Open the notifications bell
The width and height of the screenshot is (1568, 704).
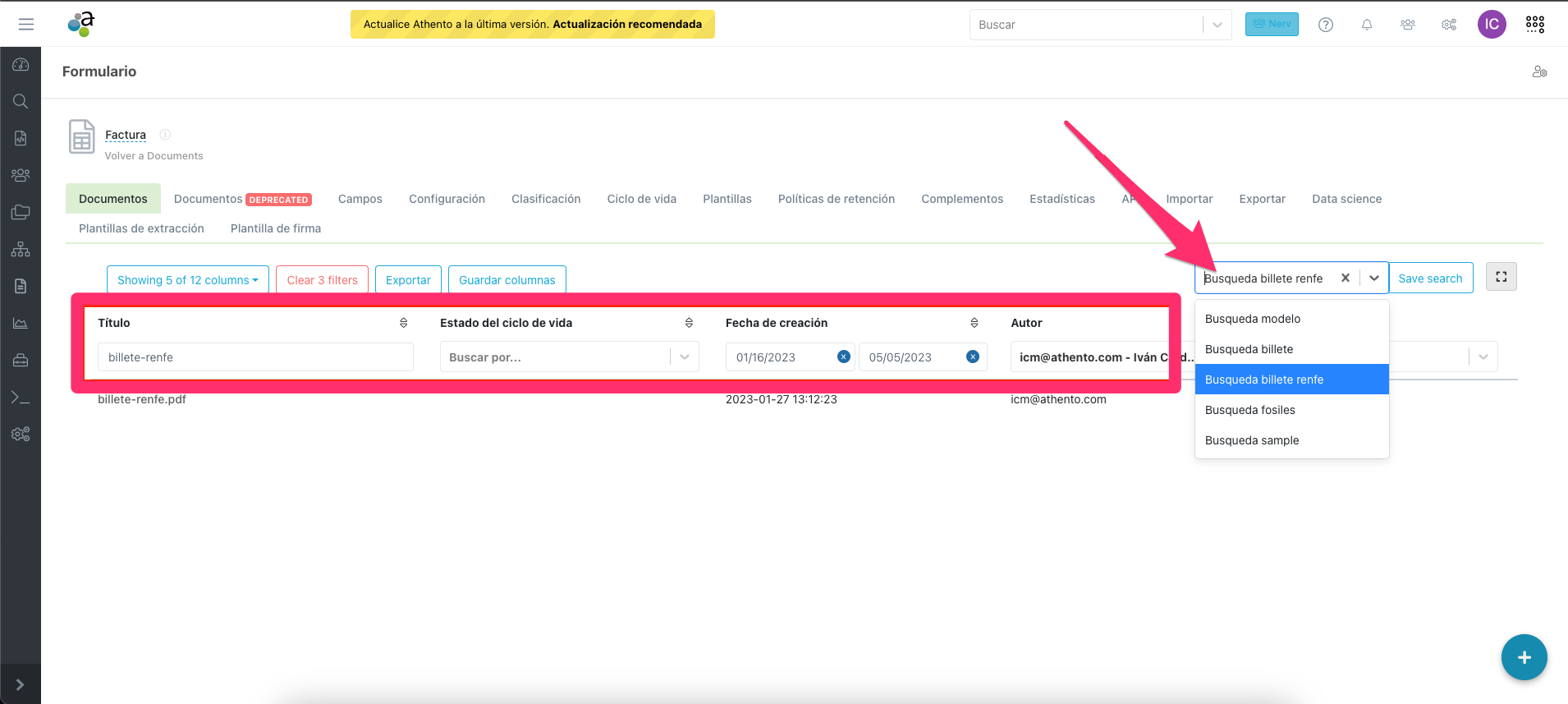tap(1367, 25)
